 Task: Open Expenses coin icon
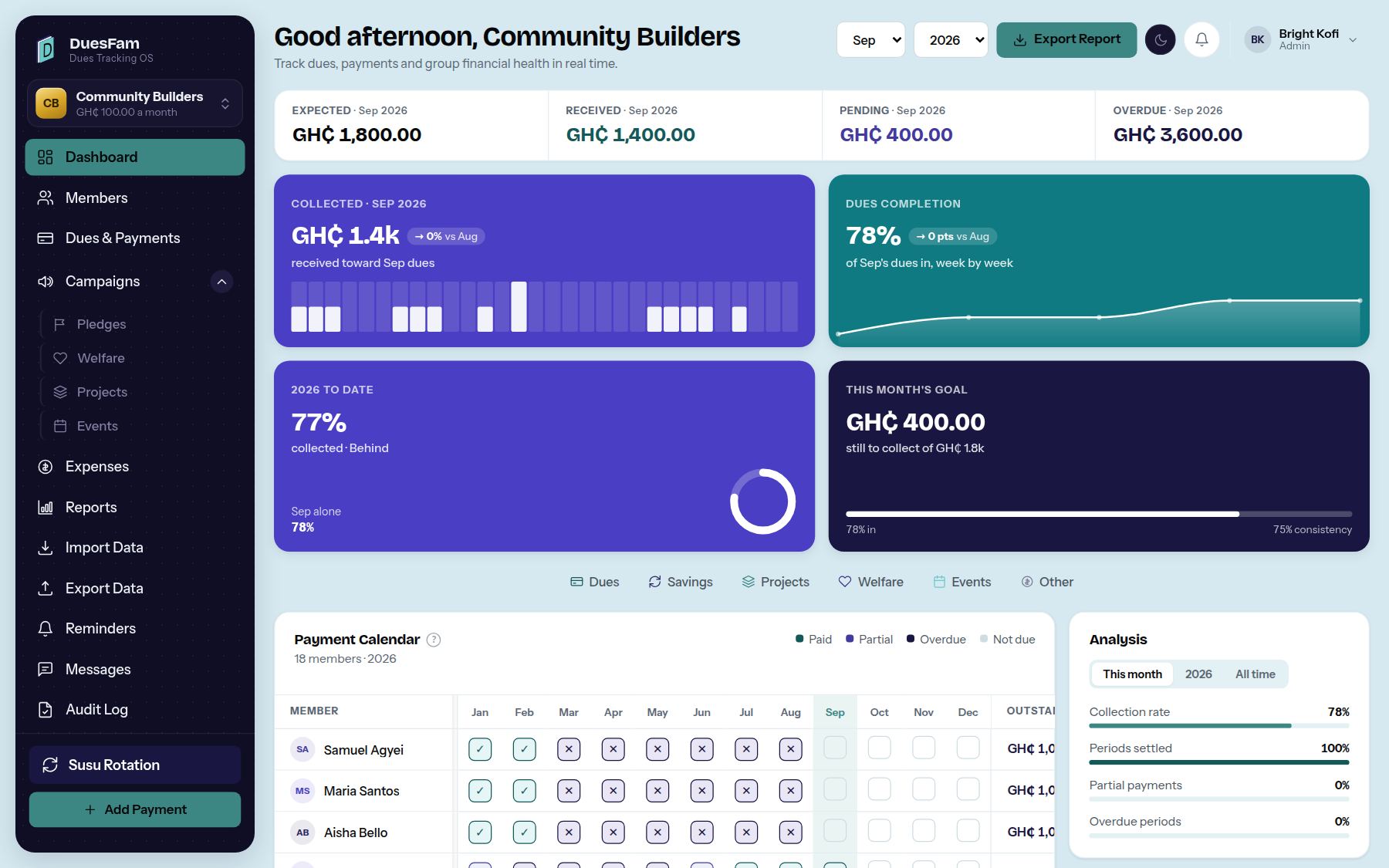click(46, 467)
